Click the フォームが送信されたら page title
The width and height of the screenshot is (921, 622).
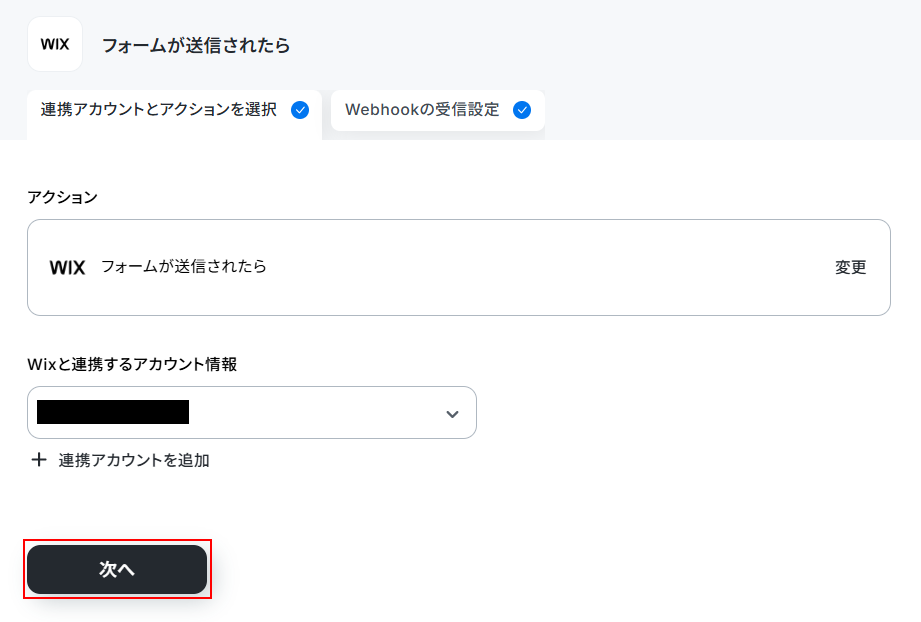tap(196, 45)
